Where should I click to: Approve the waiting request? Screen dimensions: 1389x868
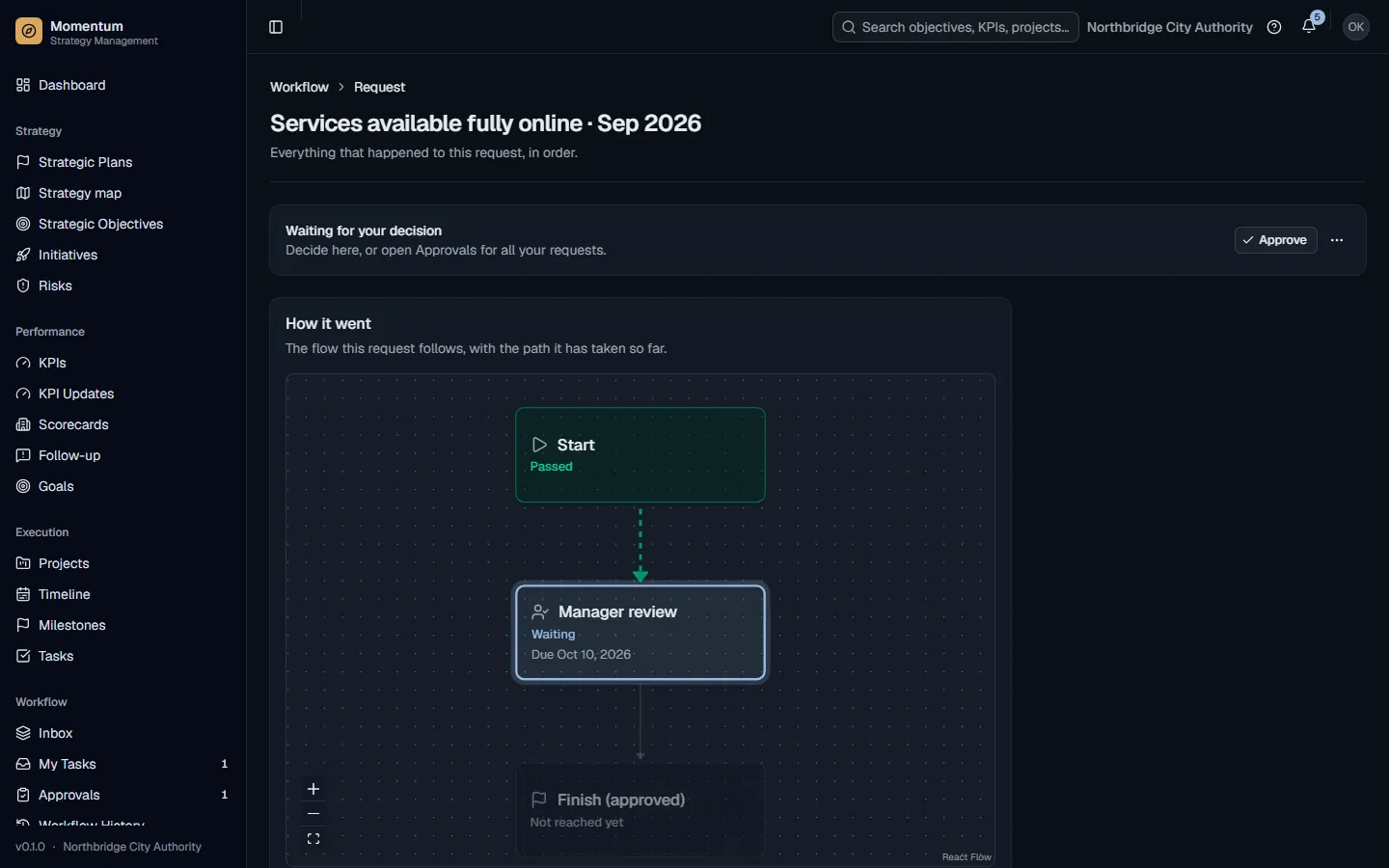tap(1275, 240)
